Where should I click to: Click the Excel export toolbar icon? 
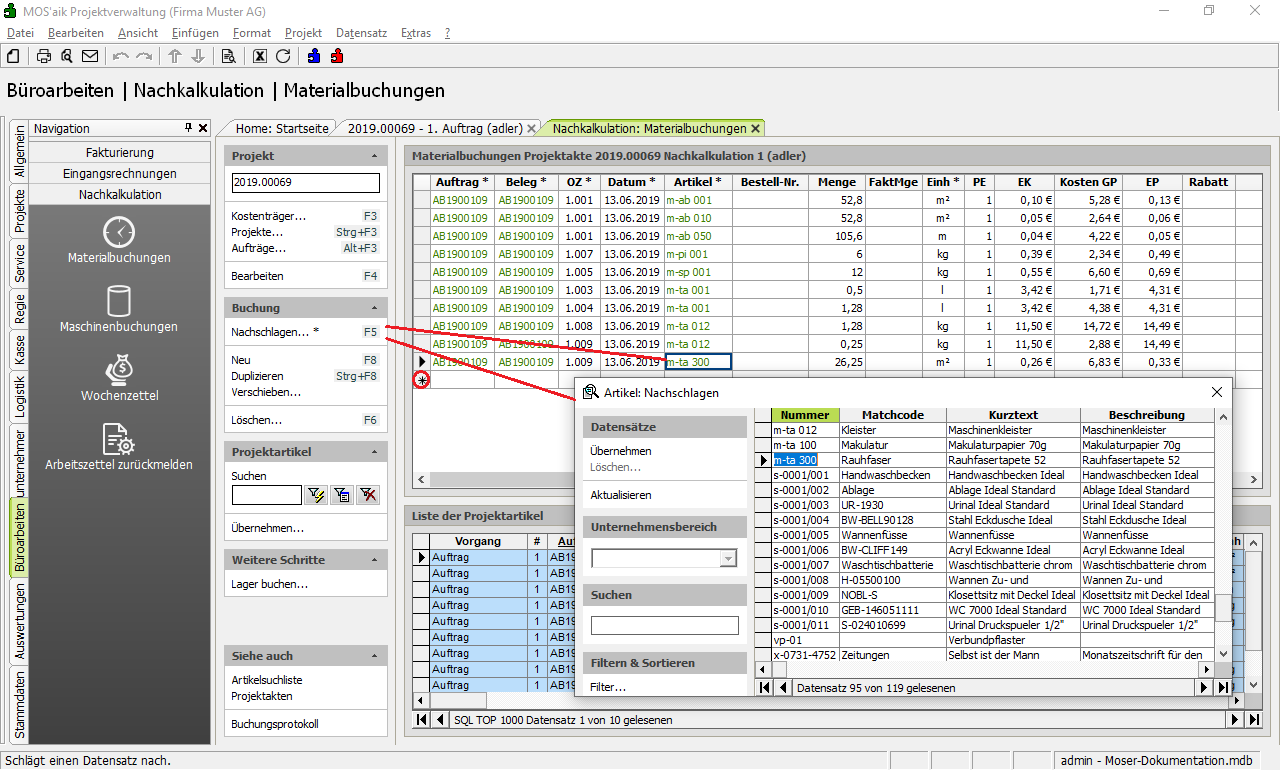point(260,56)
